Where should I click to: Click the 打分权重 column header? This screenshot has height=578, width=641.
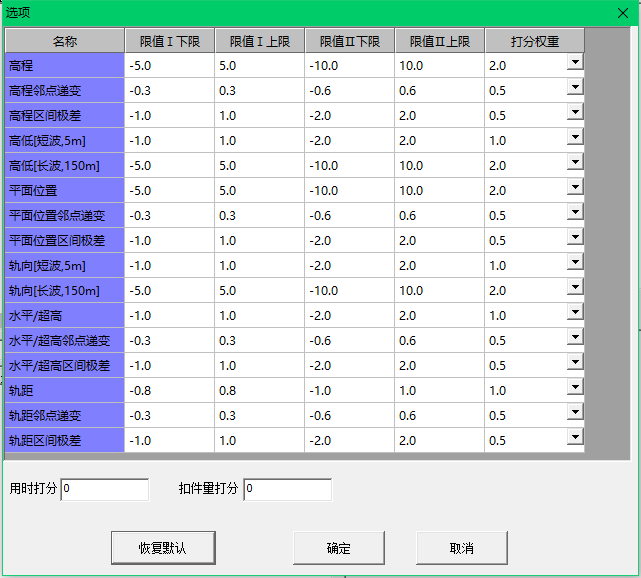535,41
